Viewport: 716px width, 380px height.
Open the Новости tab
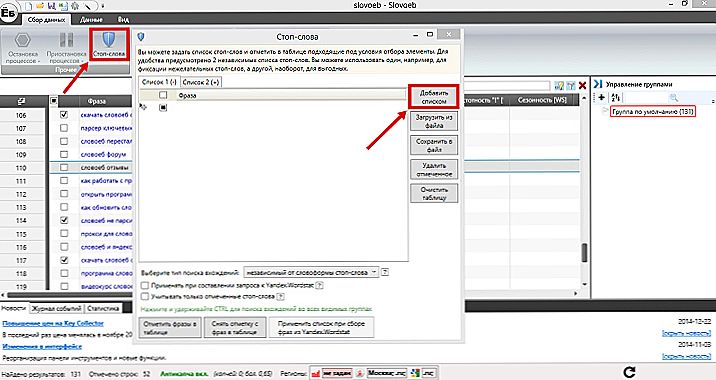click(14, 308)
